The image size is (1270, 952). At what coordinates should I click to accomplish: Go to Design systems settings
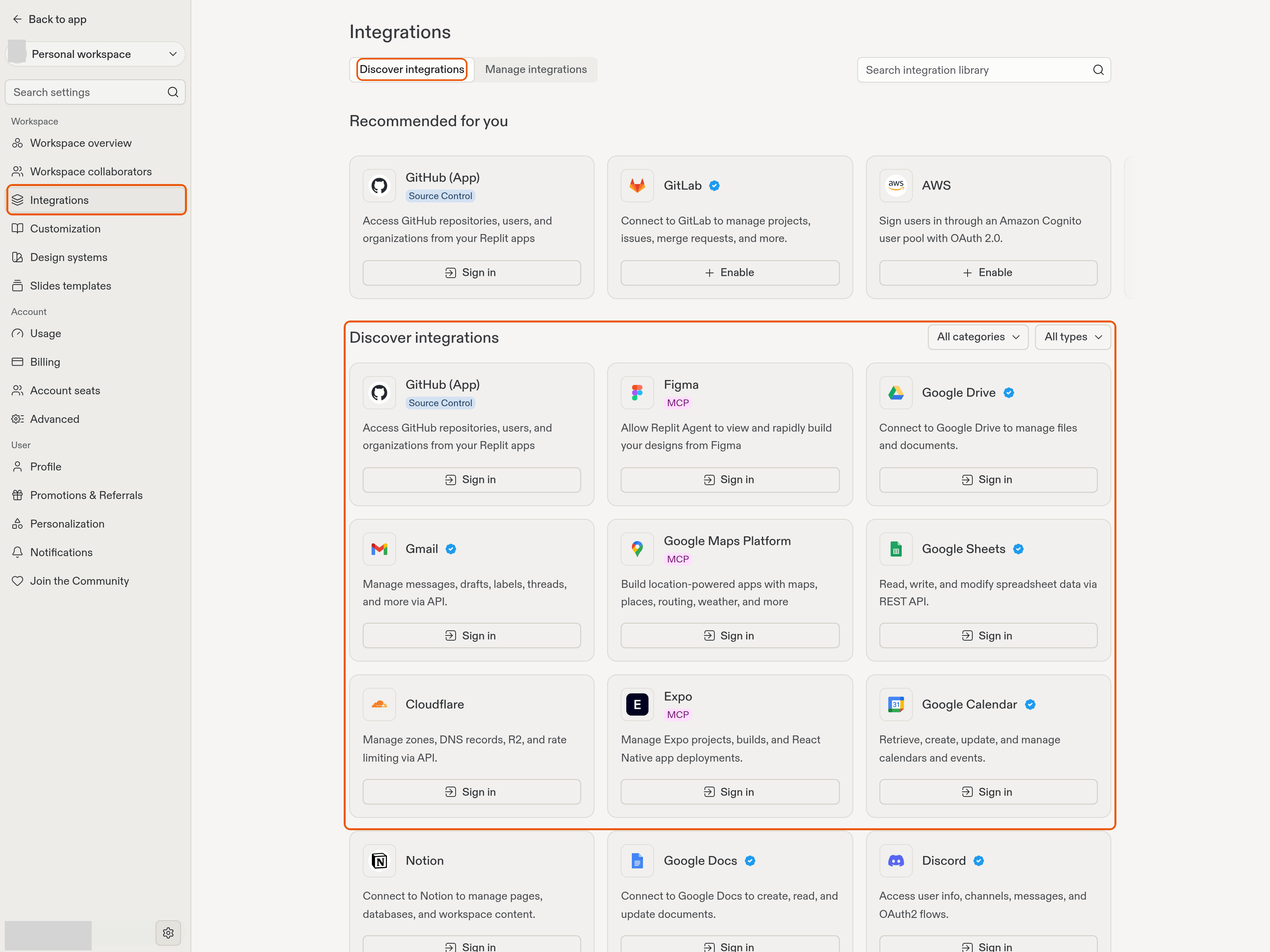pyautogui.click(x=95, y=257)
